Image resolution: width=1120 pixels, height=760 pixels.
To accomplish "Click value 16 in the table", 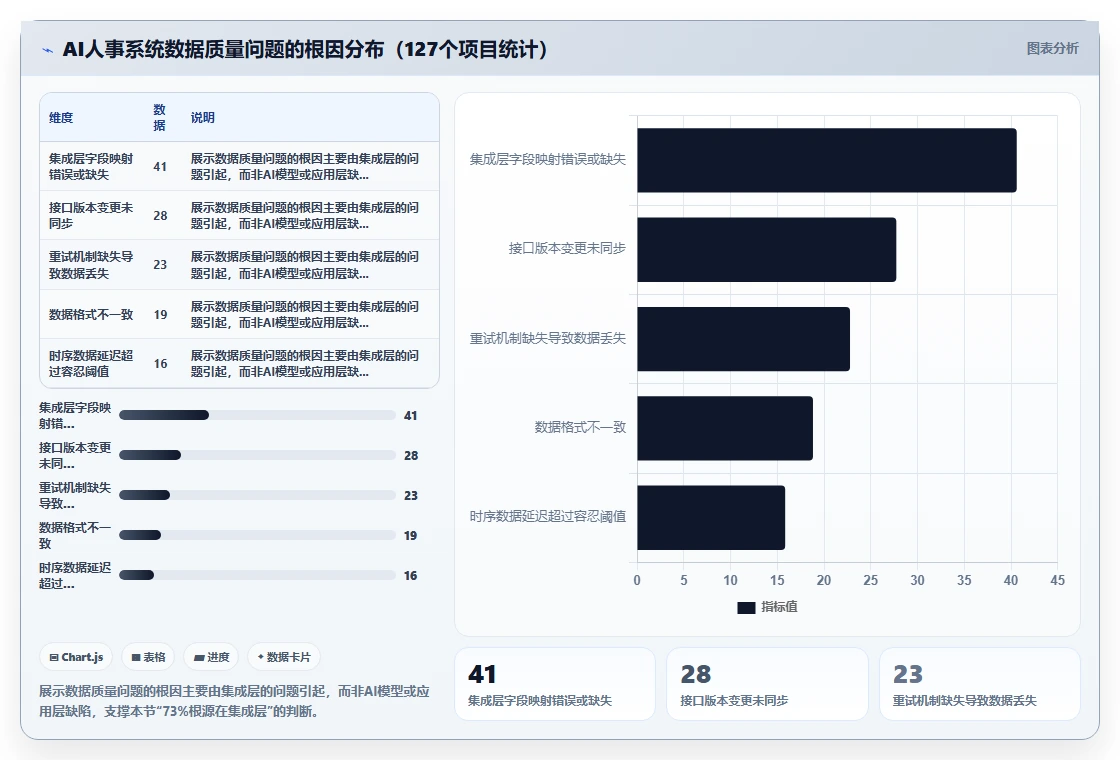I will (x=160, y=364).
